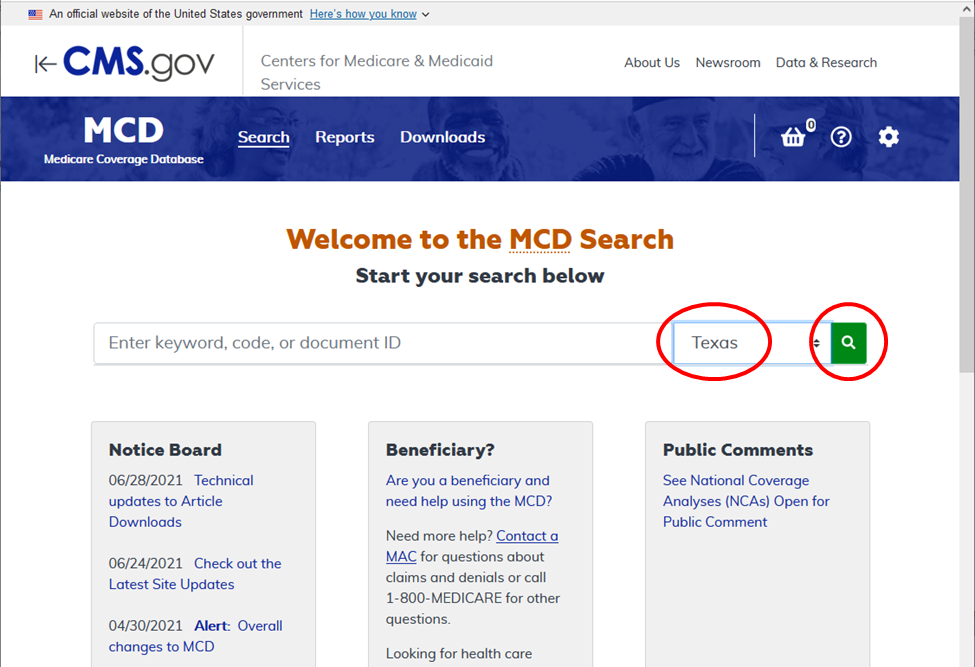Image resolution: width=975 pixels, height=667 pixels.
Task: Click the MCD Medicare Coverage Database logo
Action: [x=124, y=140]
